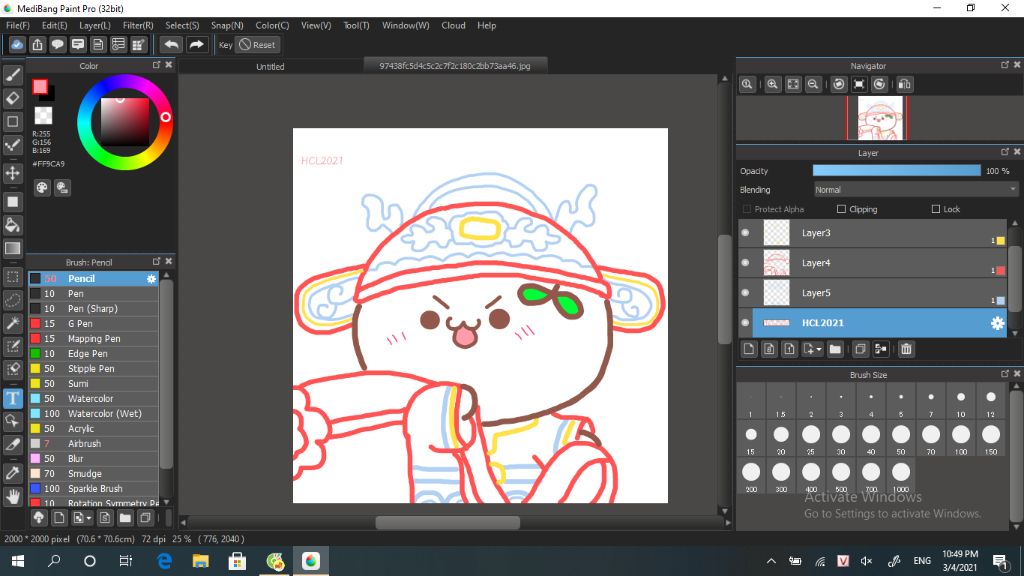Expand add brush dropdown in brush panel
The image size is (1024, 576).
(x=88, y=519)
